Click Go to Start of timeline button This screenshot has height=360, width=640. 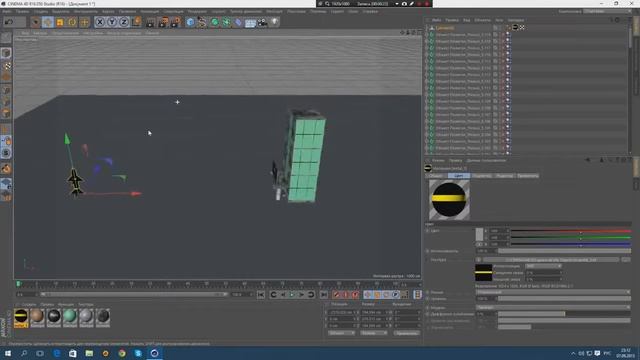261,294
